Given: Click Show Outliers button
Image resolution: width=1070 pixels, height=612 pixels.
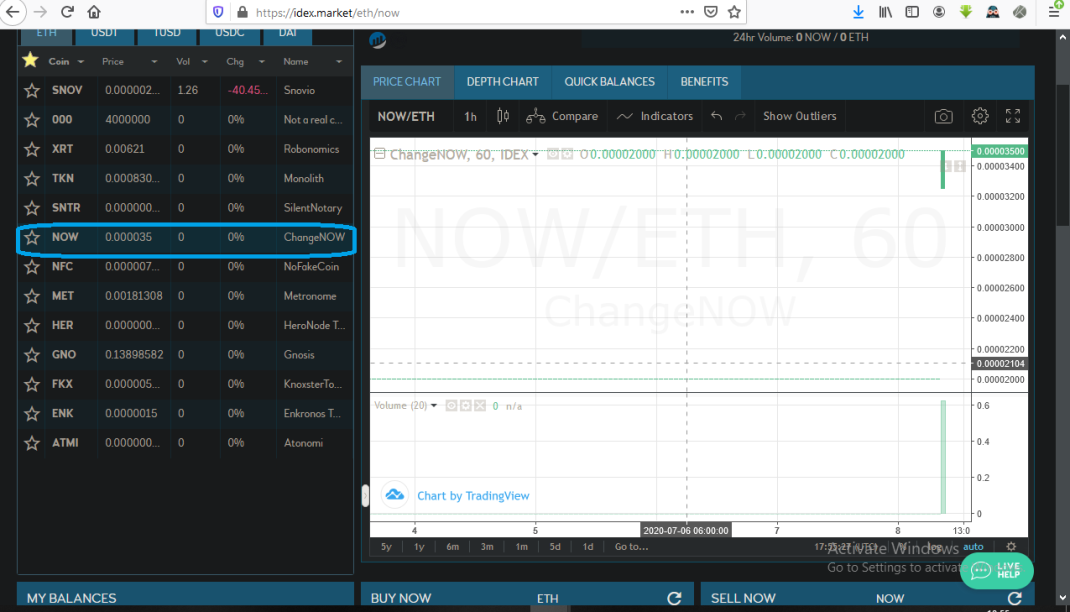Looking at the screenshot, I should tap(800, 116).
